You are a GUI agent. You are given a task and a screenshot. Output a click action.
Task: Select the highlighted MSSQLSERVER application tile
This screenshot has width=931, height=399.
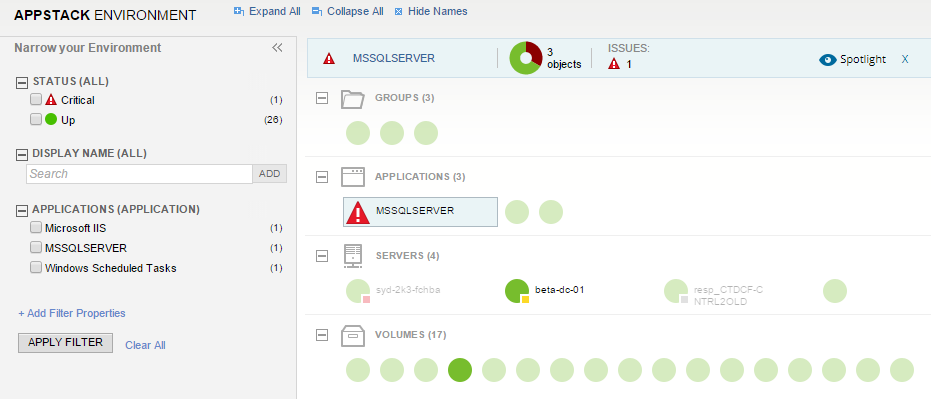420,212
